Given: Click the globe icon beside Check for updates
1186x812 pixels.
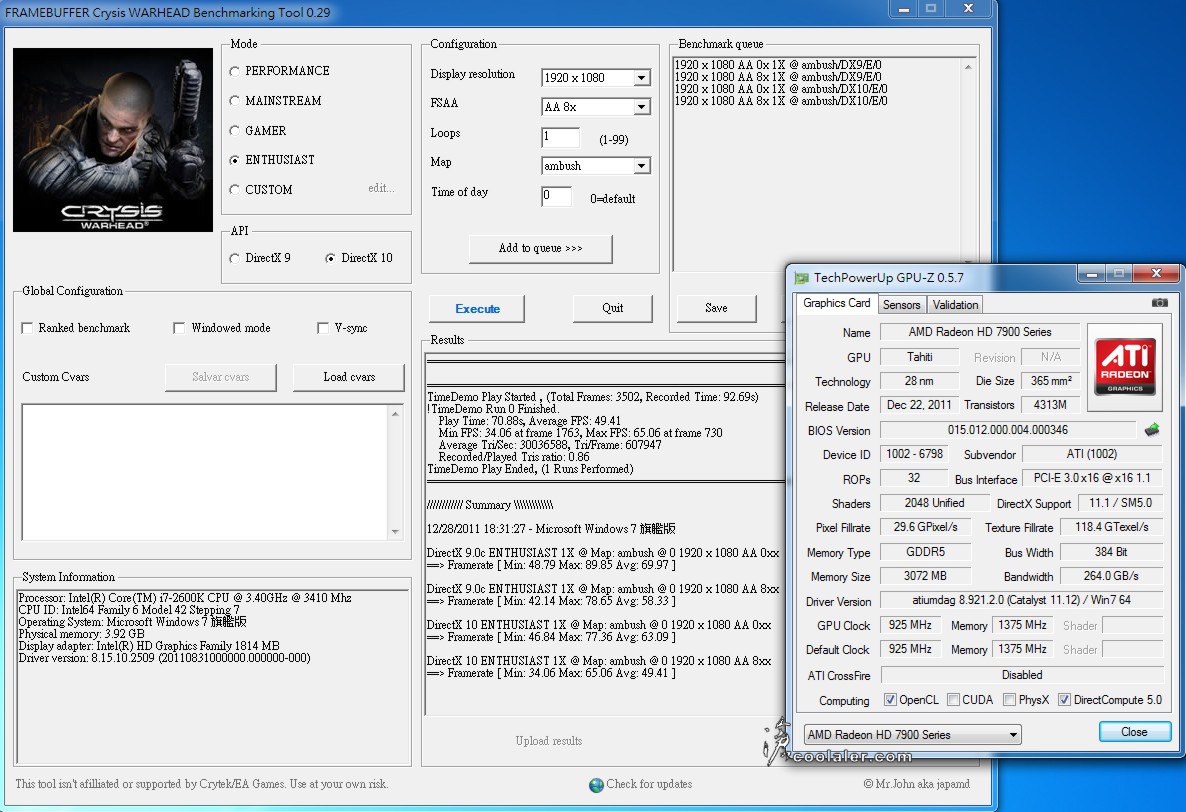Looking at the screenshot, I should click(596, 785).
